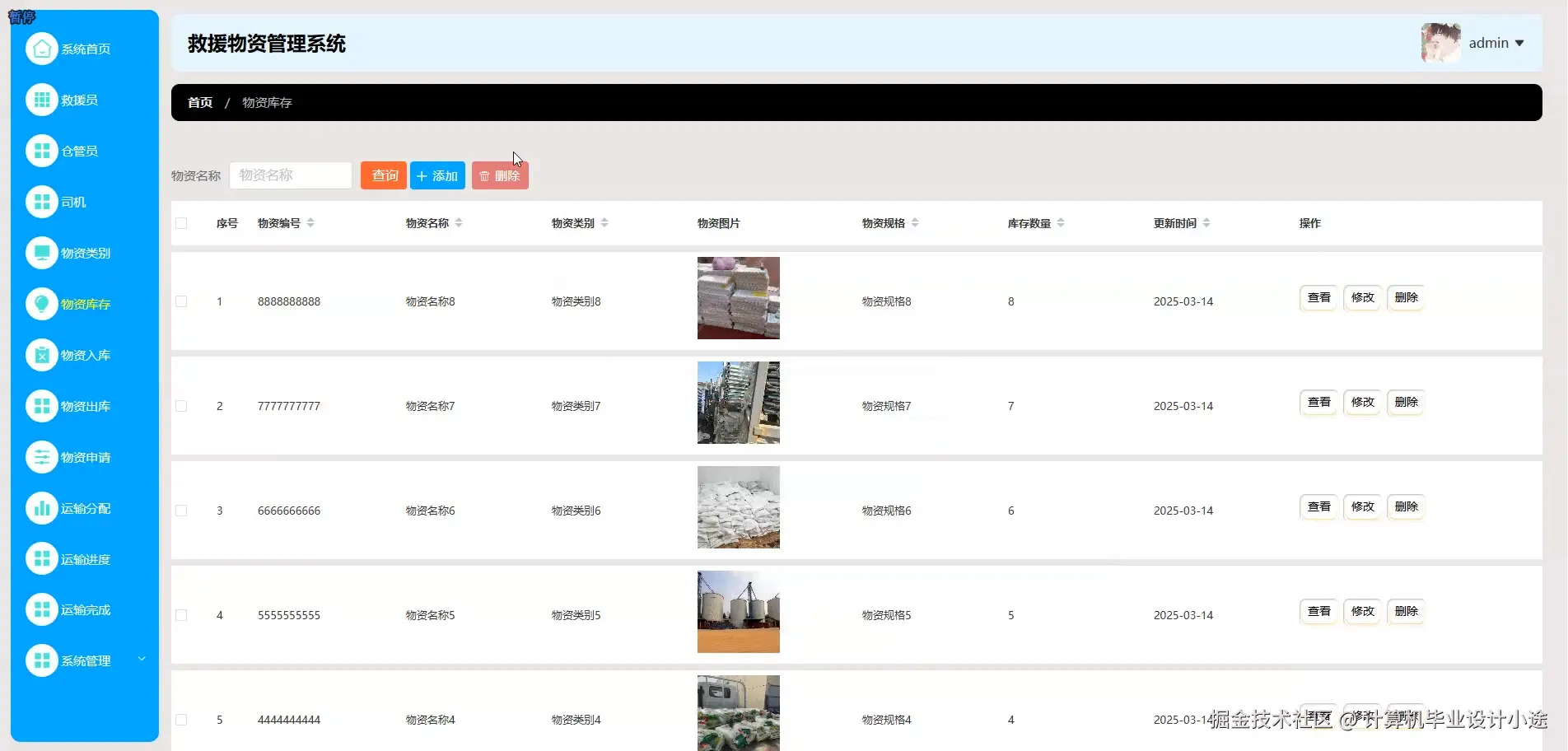Click the 系统管理 sidebar icon

pyautogui.click(x=42, y=660)
